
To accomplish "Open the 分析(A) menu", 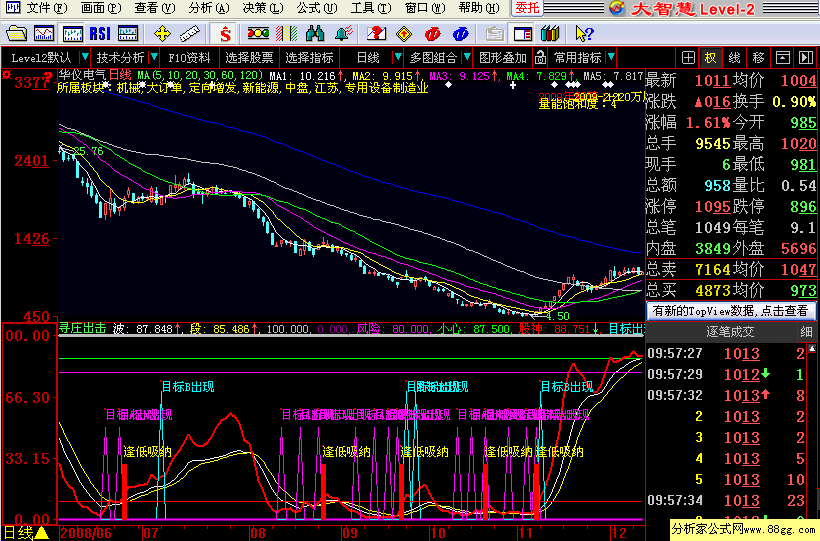I will point(209,8).
